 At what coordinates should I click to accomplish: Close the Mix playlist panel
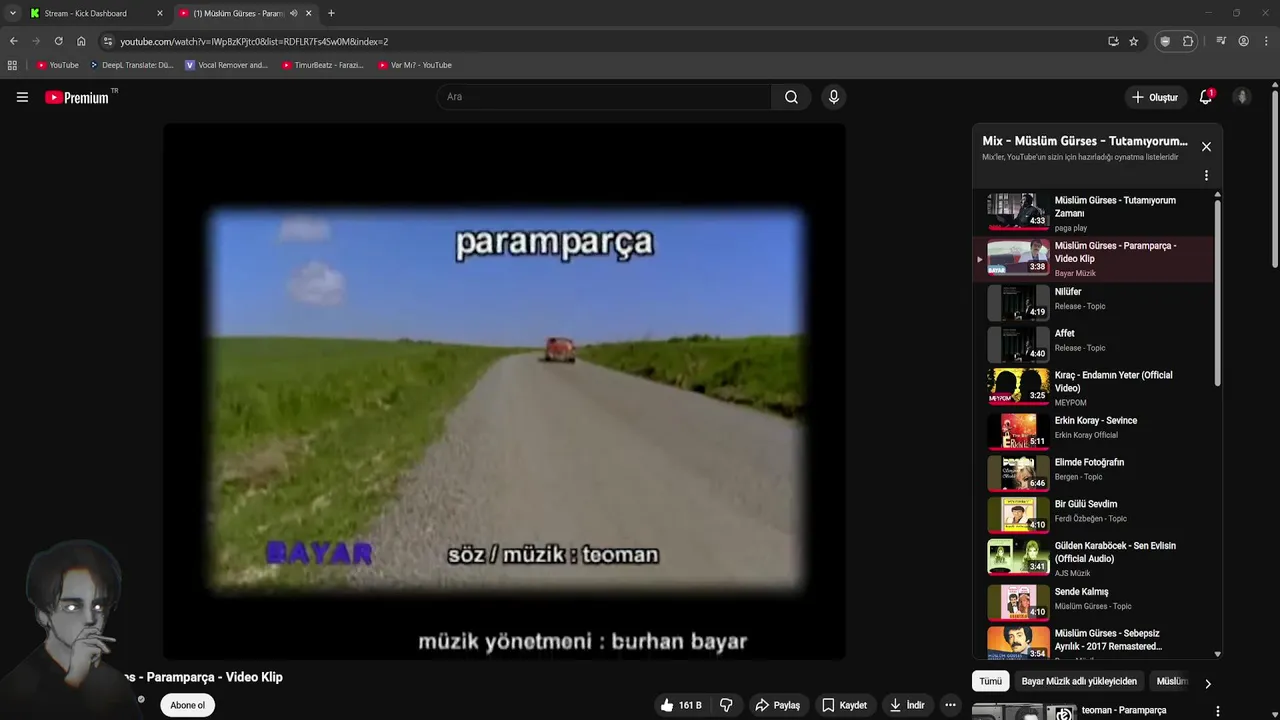coord(1206,147)
